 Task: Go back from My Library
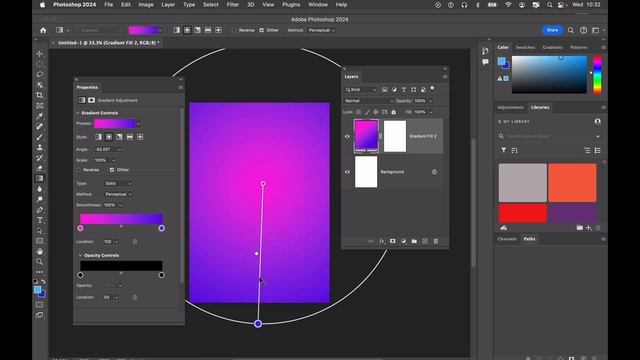(500, 122)
